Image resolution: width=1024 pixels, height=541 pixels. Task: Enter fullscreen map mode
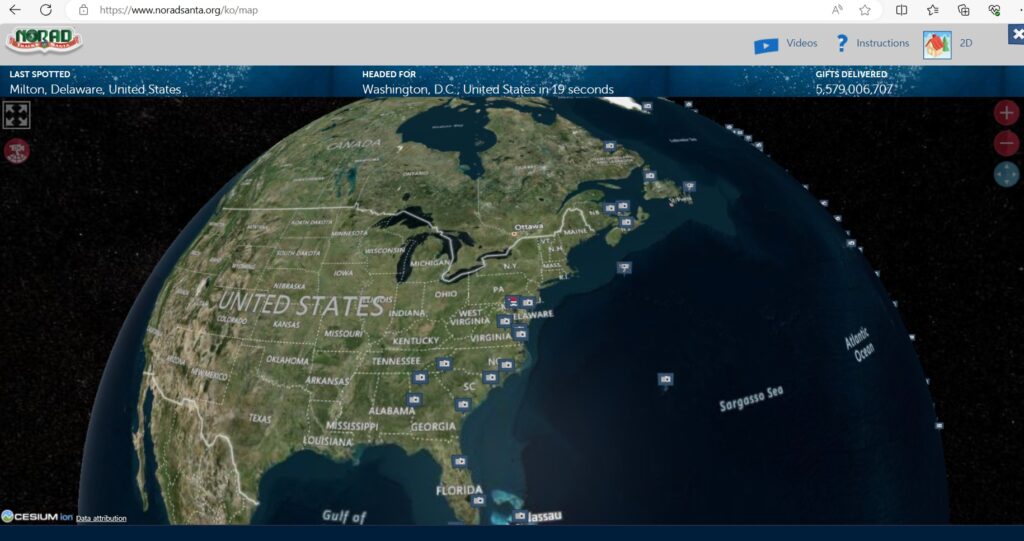(x=16, y=115)
